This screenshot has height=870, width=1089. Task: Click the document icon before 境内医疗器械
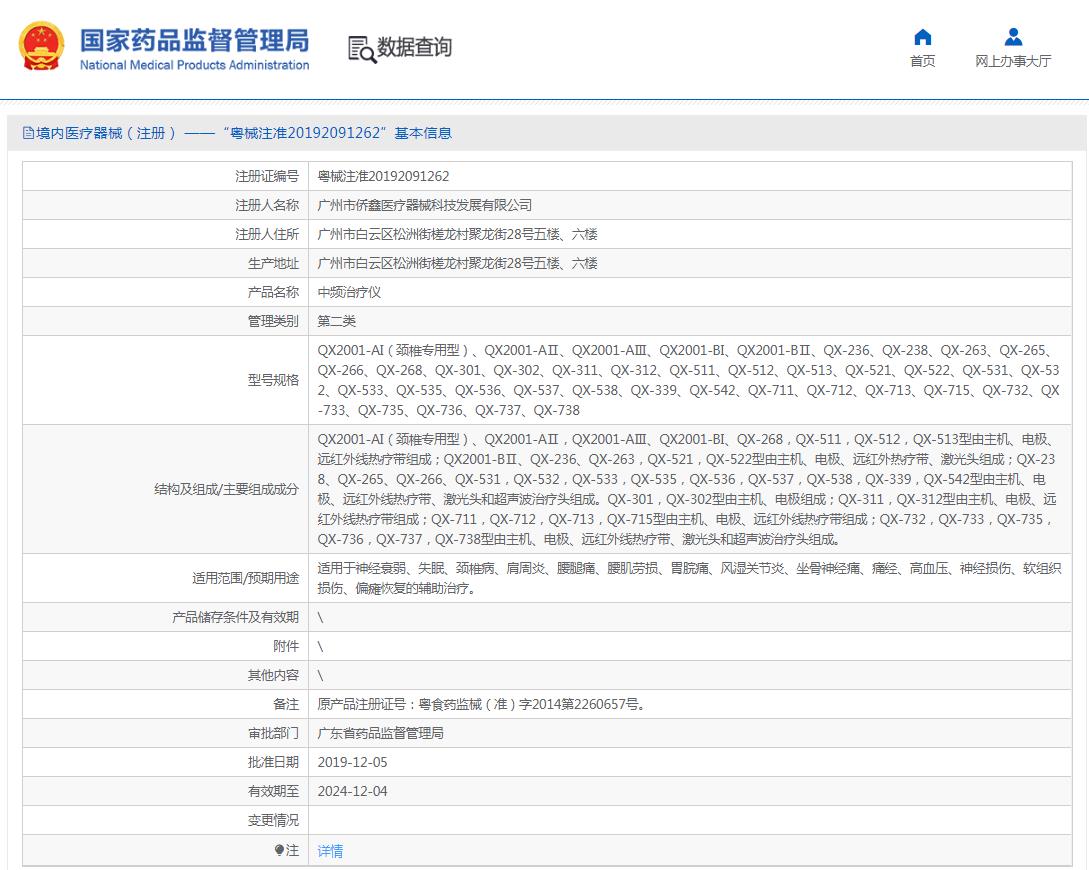tap(28, 133)
